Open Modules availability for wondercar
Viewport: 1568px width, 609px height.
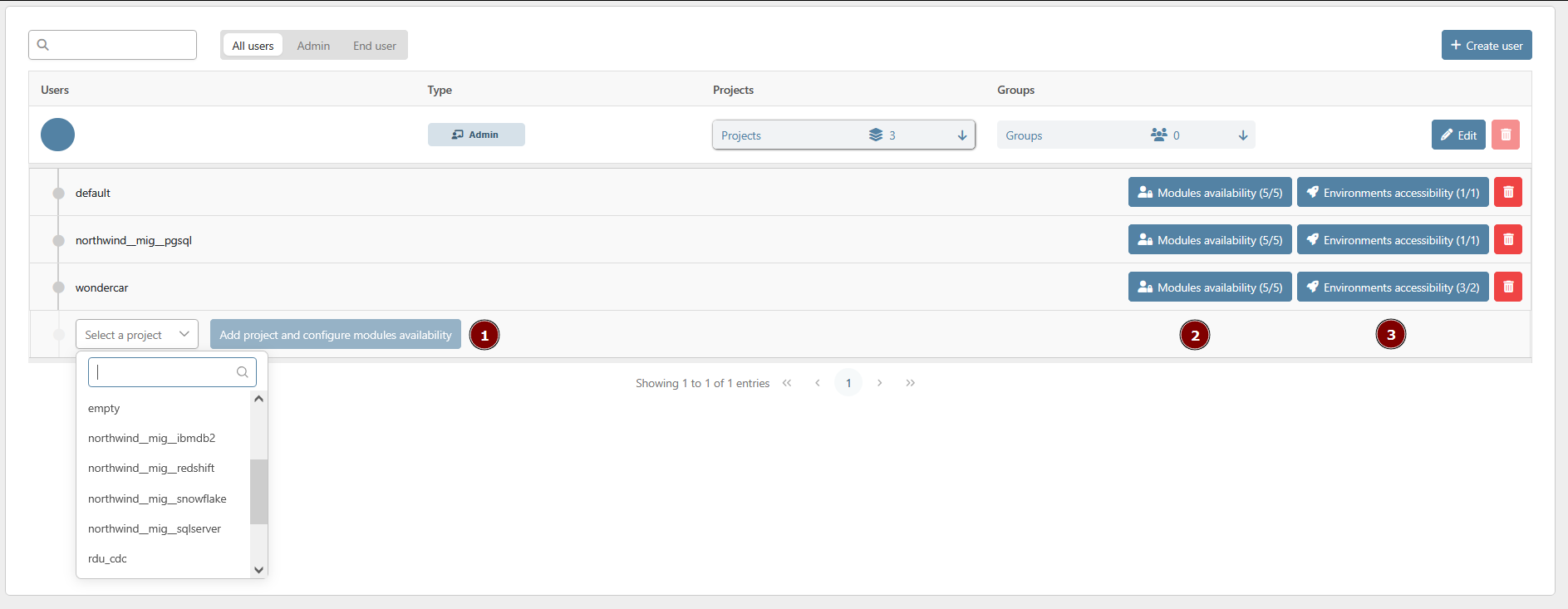tap(1209, 287)
